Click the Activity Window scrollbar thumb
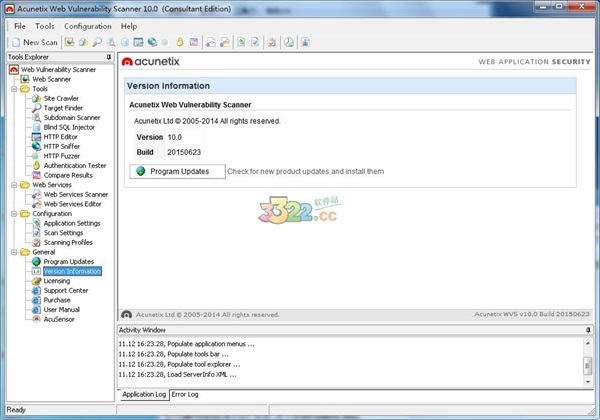 click(588, 365)
